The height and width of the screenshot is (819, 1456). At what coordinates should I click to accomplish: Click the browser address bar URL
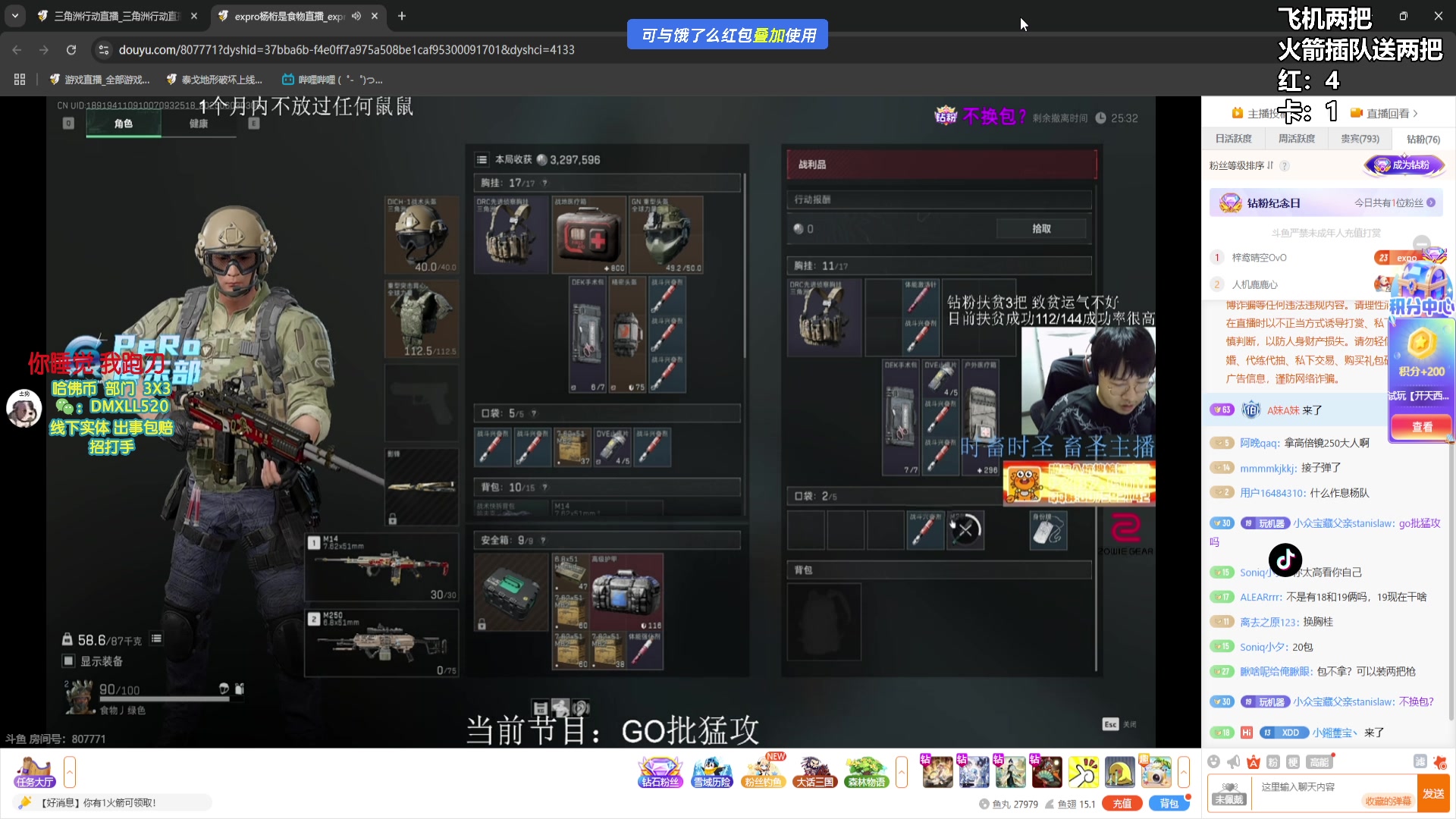(x=347, y=50)
